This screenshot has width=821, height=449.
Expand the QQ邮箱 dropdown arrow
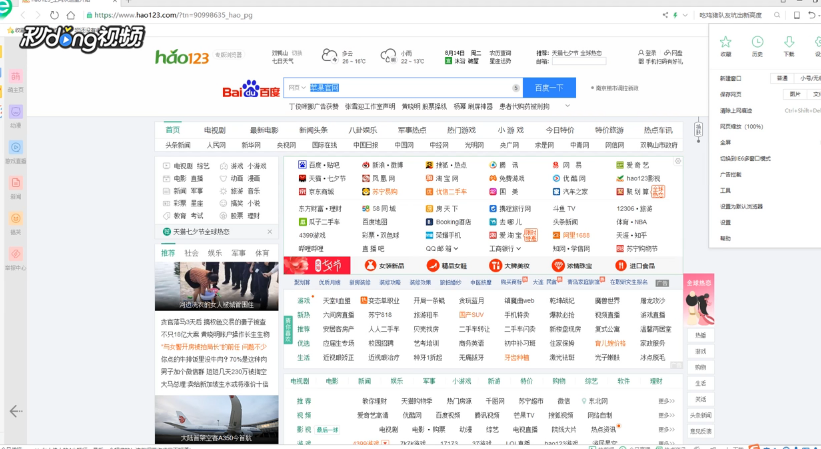[x=456, y=249]
